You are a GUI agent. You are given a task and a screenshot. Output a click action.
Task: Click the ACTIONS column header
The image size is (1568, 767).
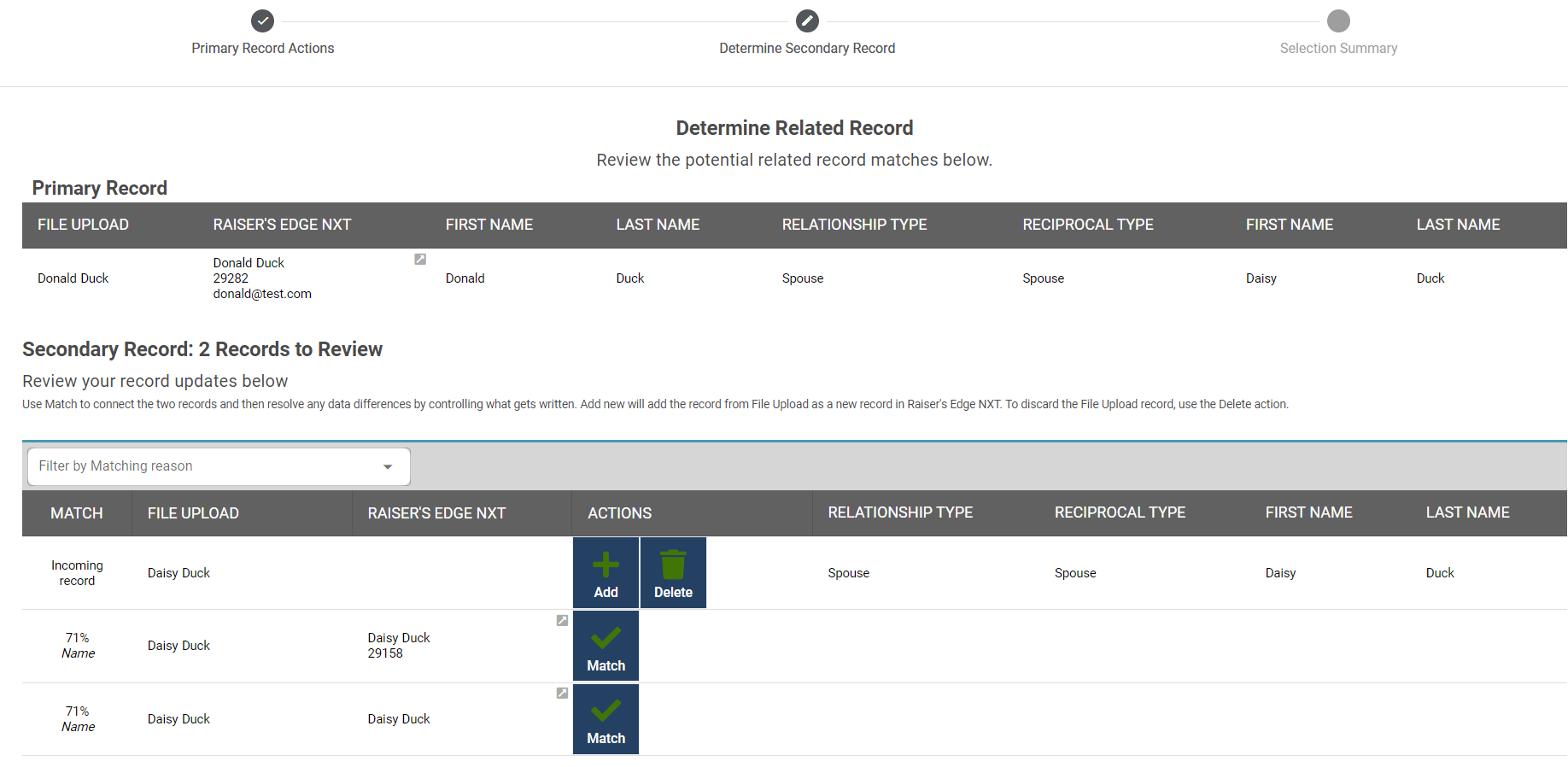pyautogui.click(x=619, y=513)
